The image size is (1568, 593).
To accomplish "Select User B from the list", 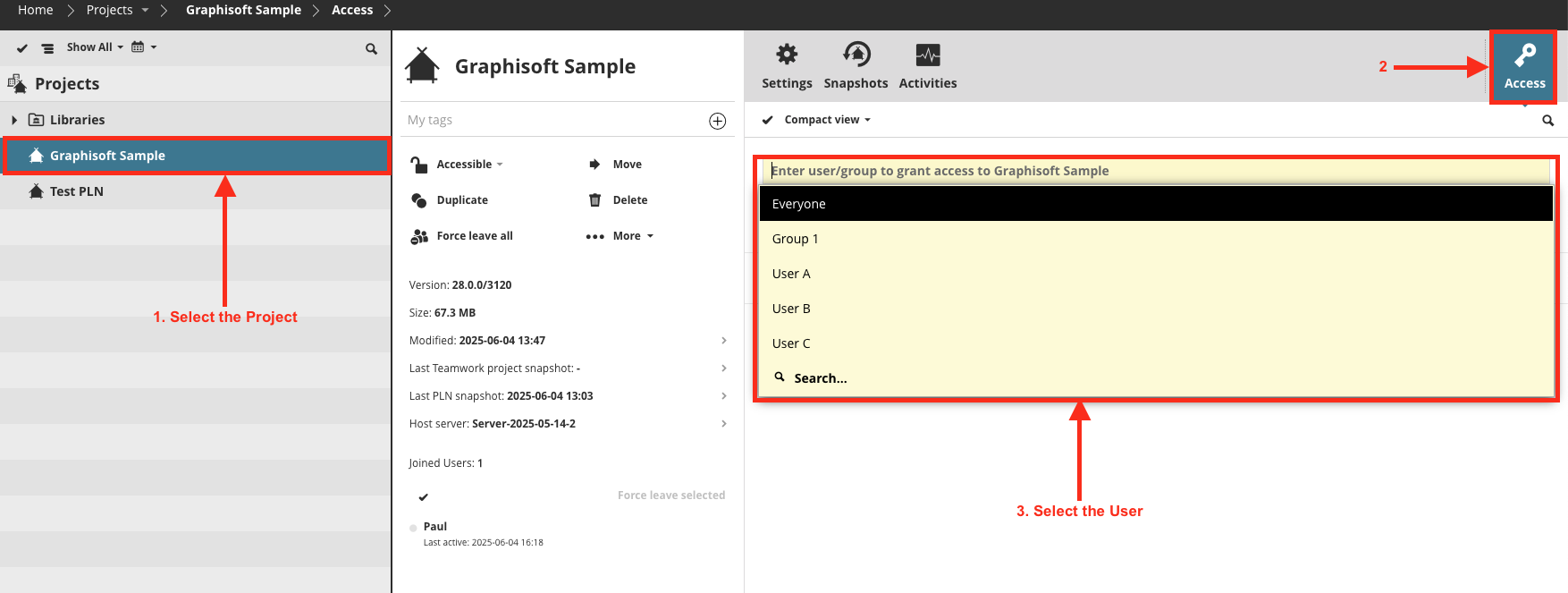I will [1156, 309].
